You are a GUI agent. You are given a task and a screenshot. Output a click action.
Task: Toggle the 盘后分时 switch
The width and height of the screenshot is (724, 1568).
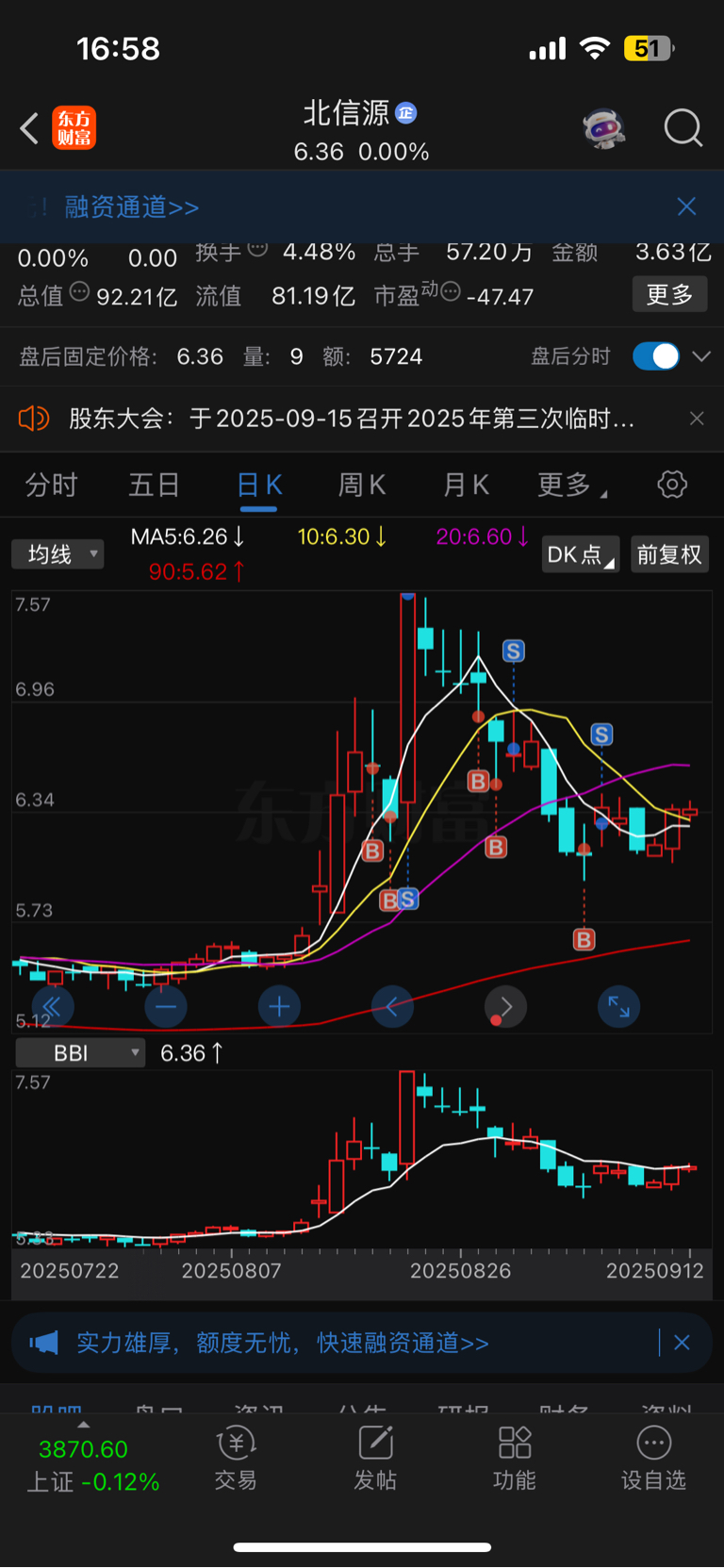pyautogui.click(x=656, y=356)
